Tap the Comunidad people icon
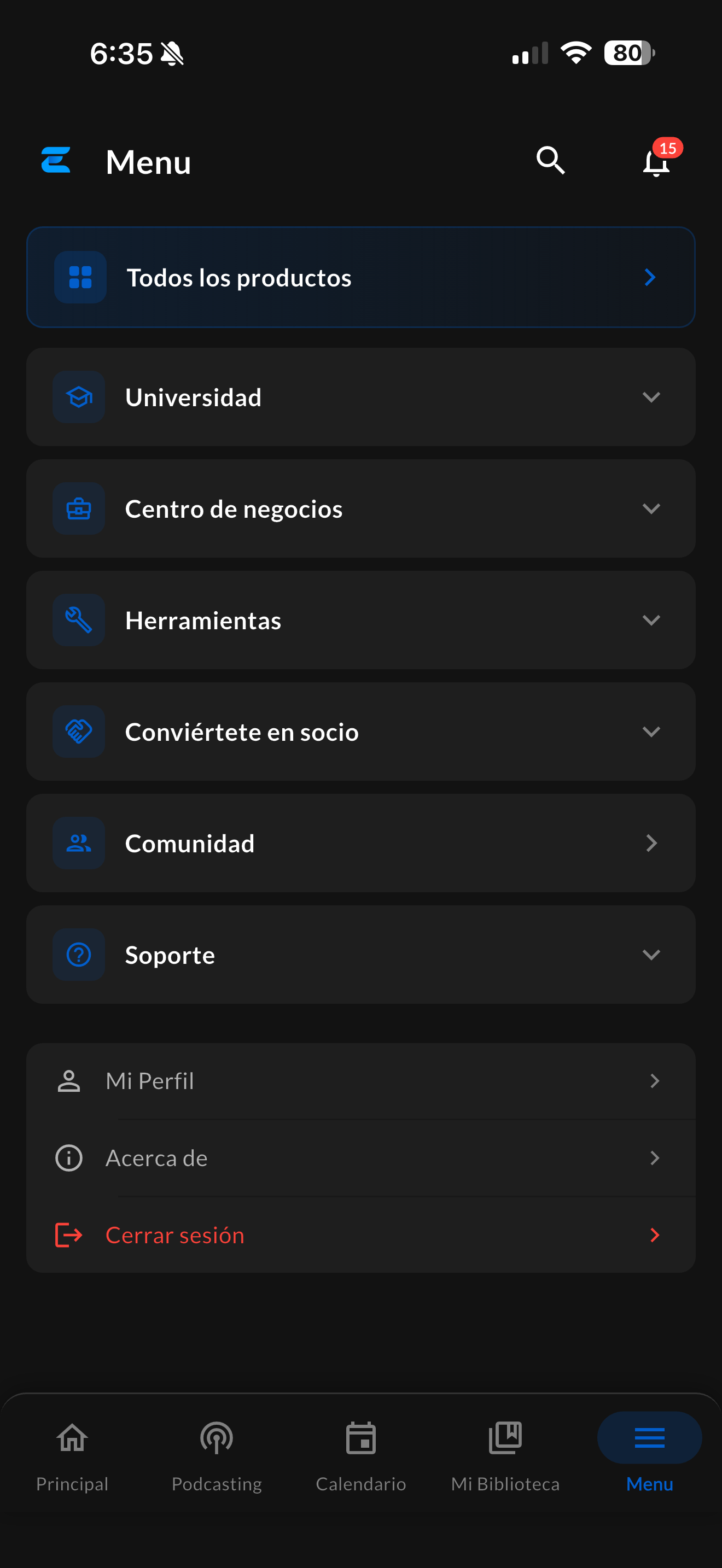Image resolution: width=722 pixels, height=1568 pixels. [79, 843]
